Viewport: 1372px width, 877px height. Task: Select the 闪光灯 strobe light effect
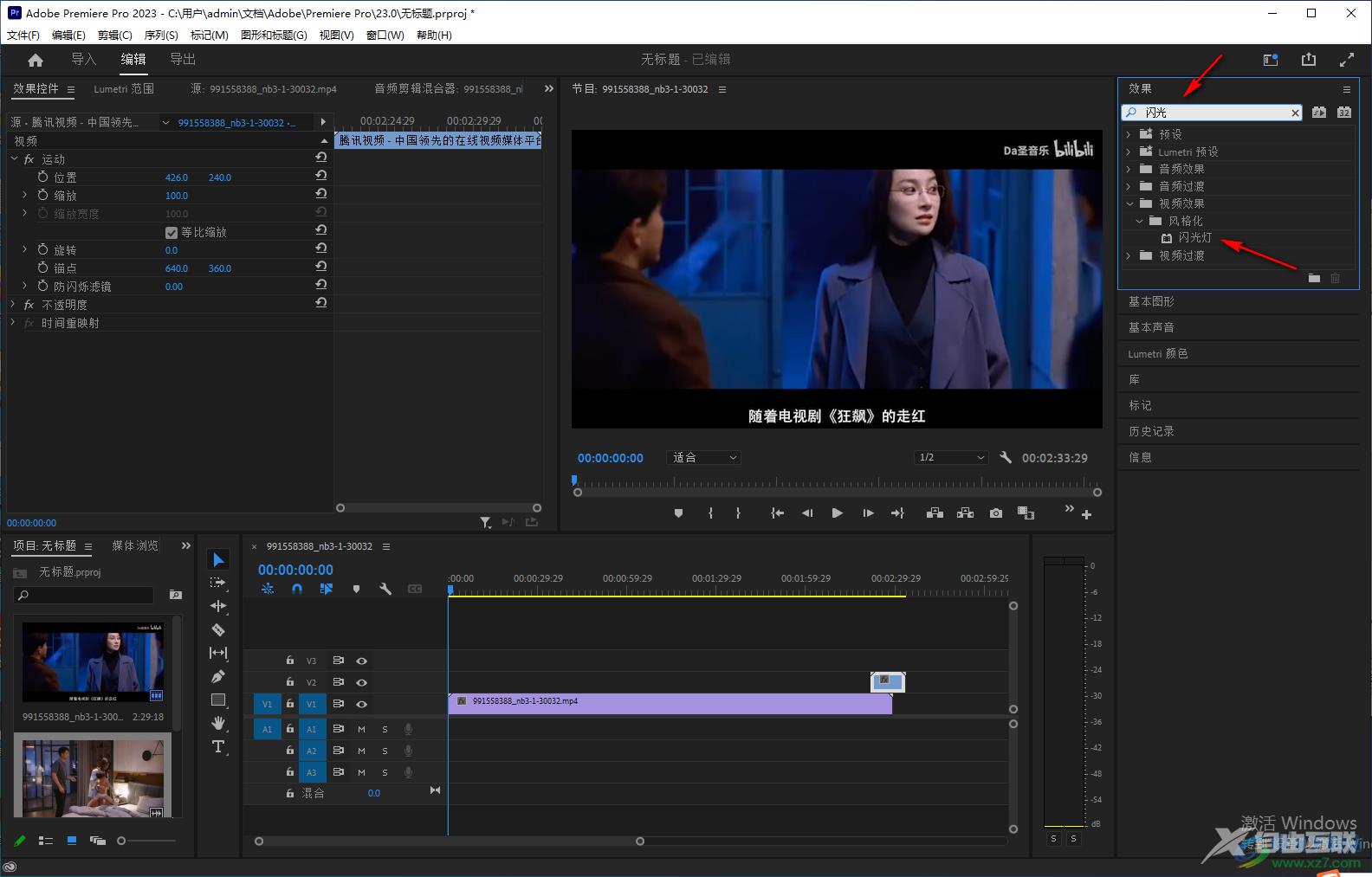coord(1194,237)
